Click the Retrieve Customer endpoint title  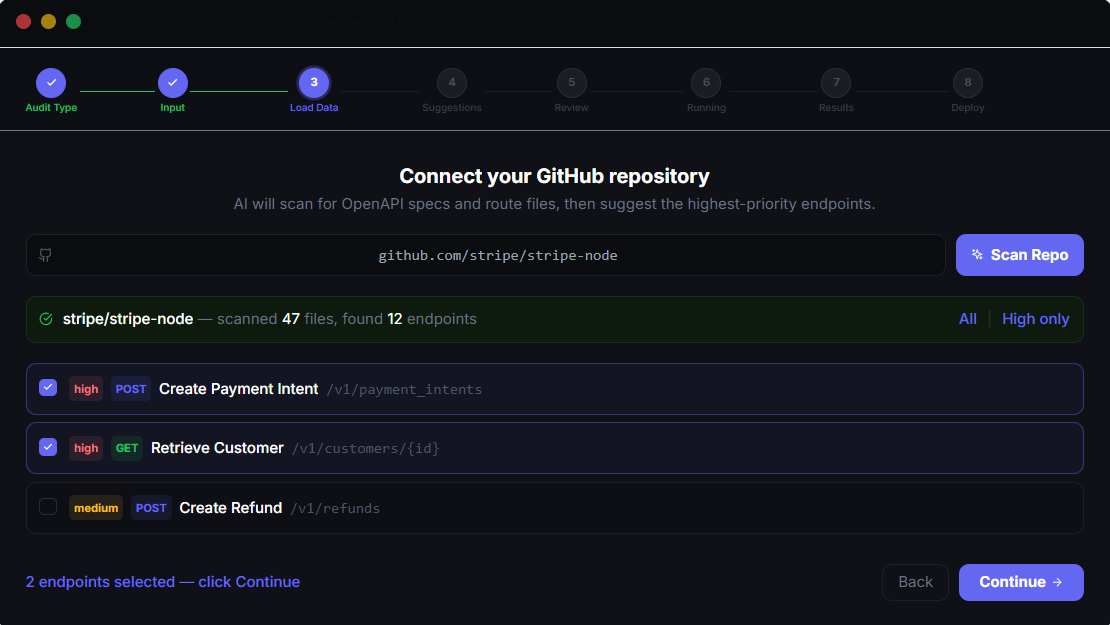217,448
